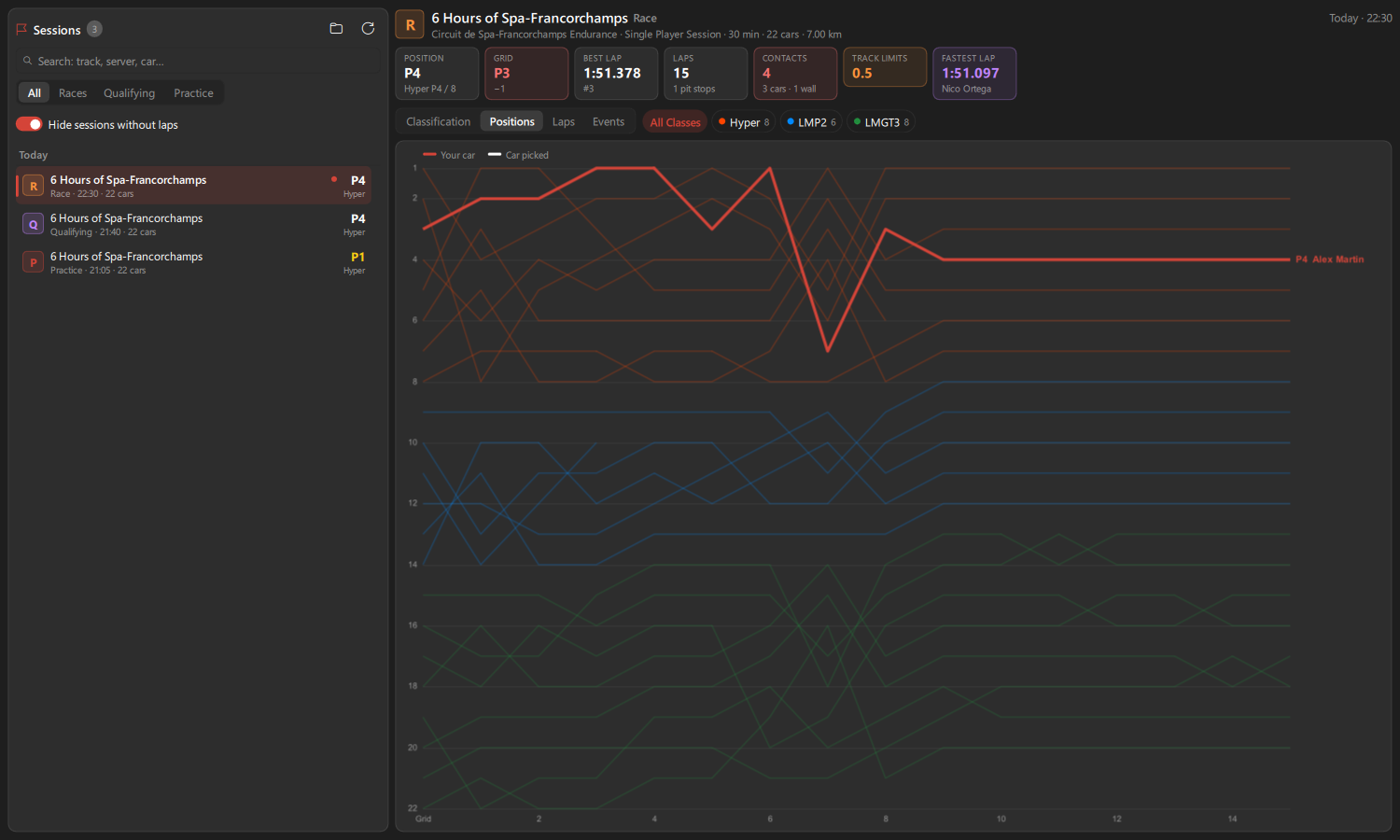The height and width of the screenshot is (840, 1400).
Task: Focus the session search field
Action: (198, 61)
